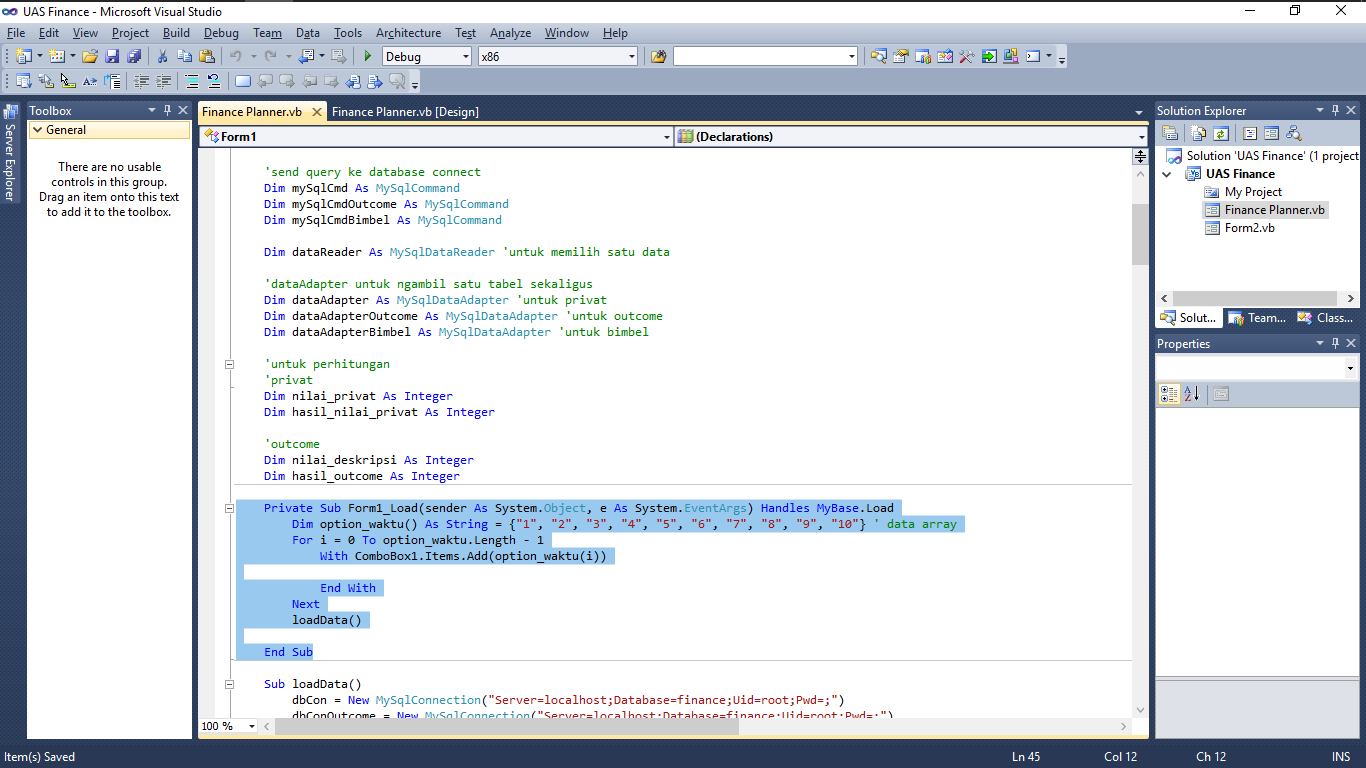
Task: Click the Save All toolbar icon
Action: [x=133, y=56]
